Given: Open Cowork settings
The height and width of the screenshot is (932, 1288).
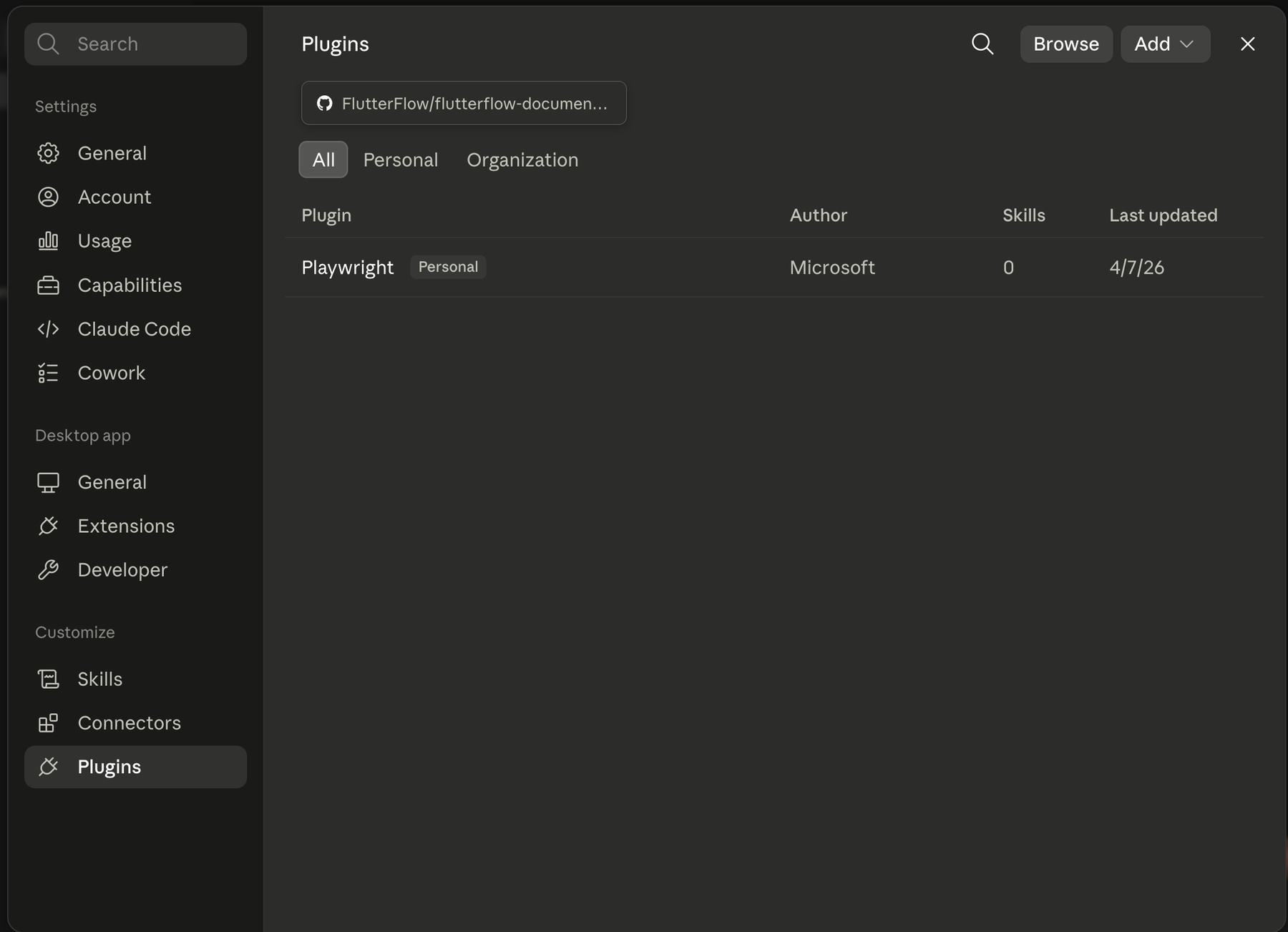Looking at the screenshot, I should 135,373.
